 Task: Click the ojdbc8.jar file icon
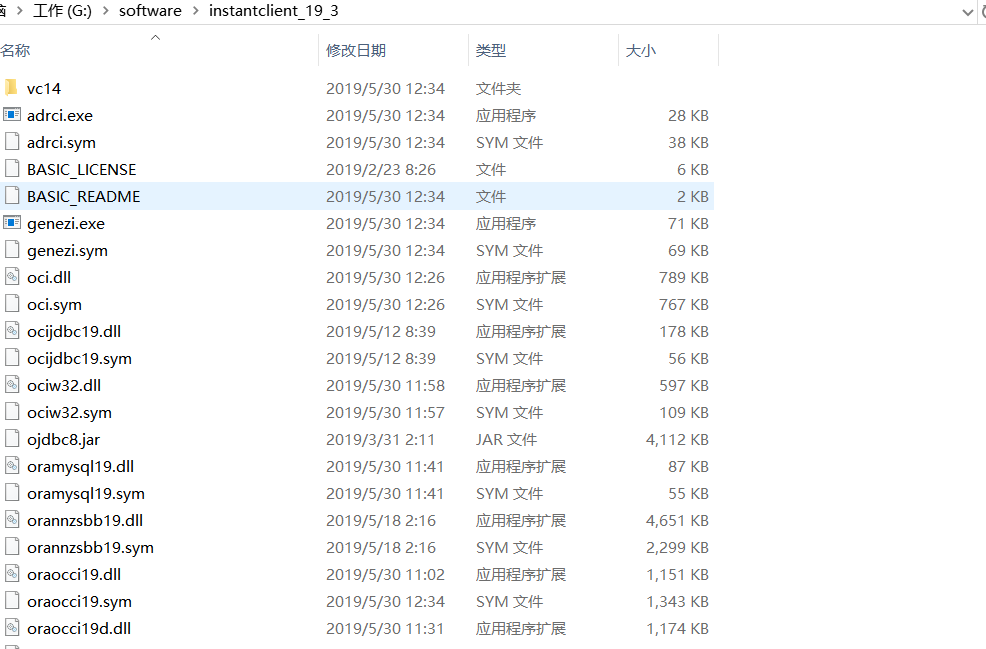click(12, 439)
